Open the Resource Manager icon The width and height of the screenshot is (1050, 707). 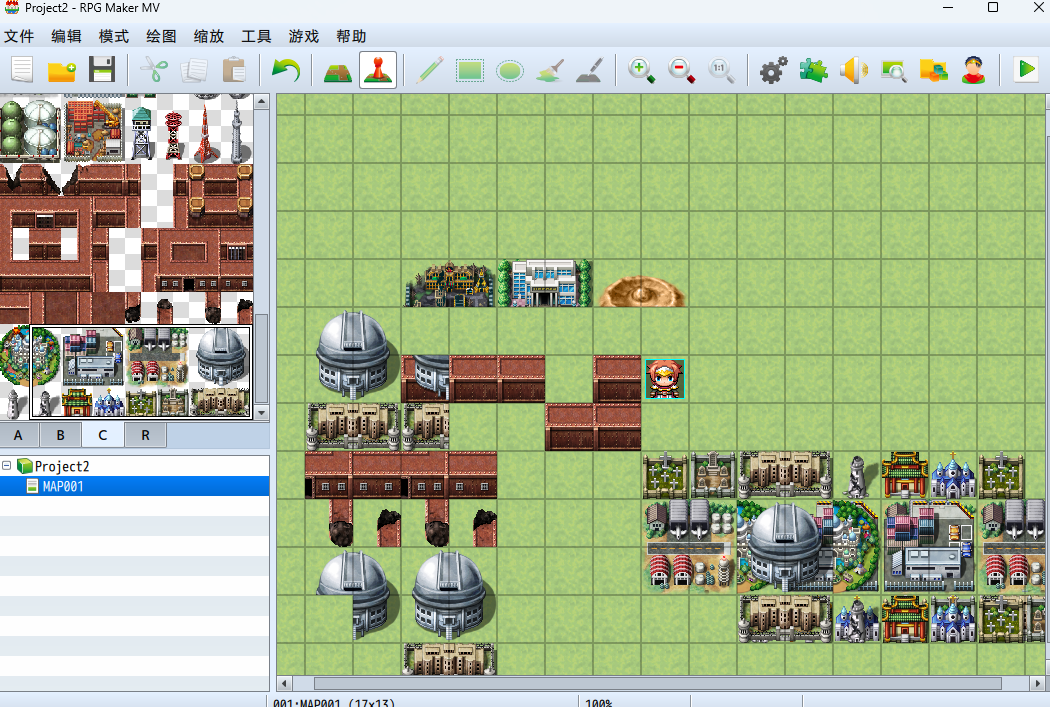tap(933, 70)
